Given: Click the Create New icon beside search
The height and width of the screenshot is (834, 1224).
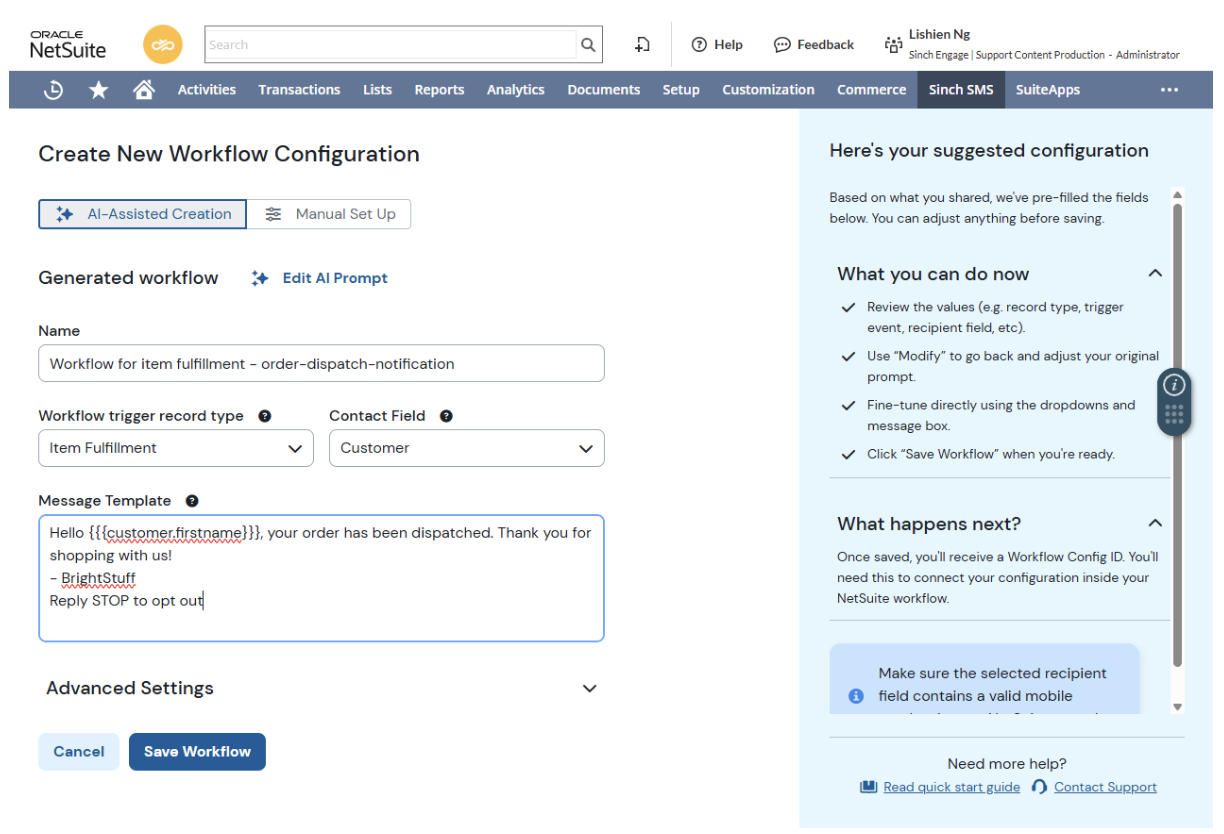Looking at the screenshot, I should pos(642,45).
